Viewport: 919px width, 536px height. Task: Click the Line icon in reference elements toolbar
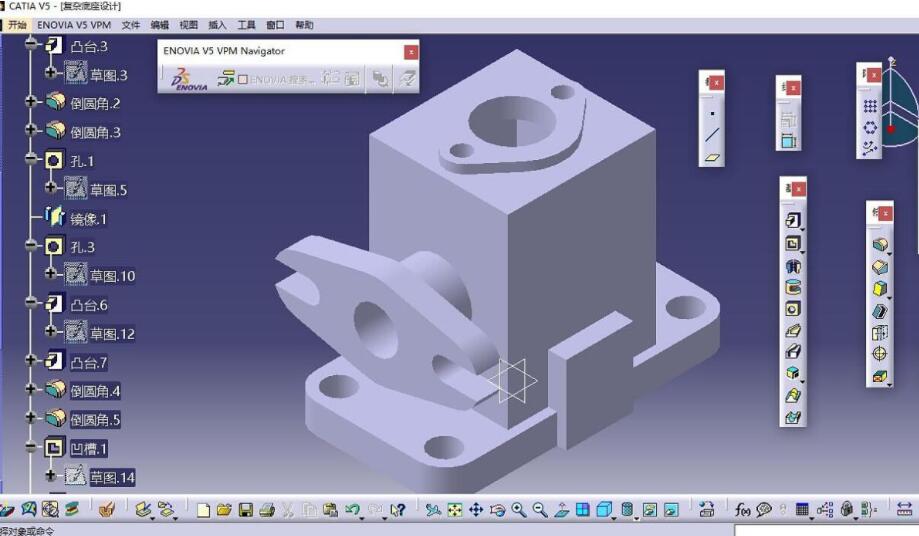point(712,135)
